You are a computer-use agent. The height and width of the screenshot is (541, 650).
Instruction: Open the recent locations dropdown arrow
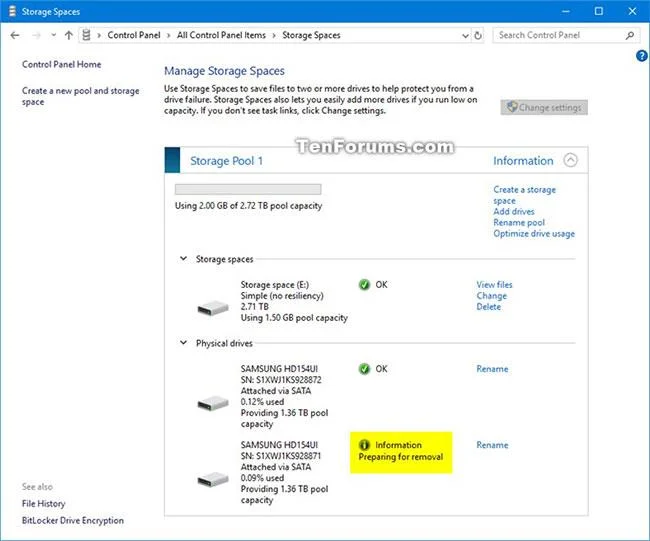(53, 35)
